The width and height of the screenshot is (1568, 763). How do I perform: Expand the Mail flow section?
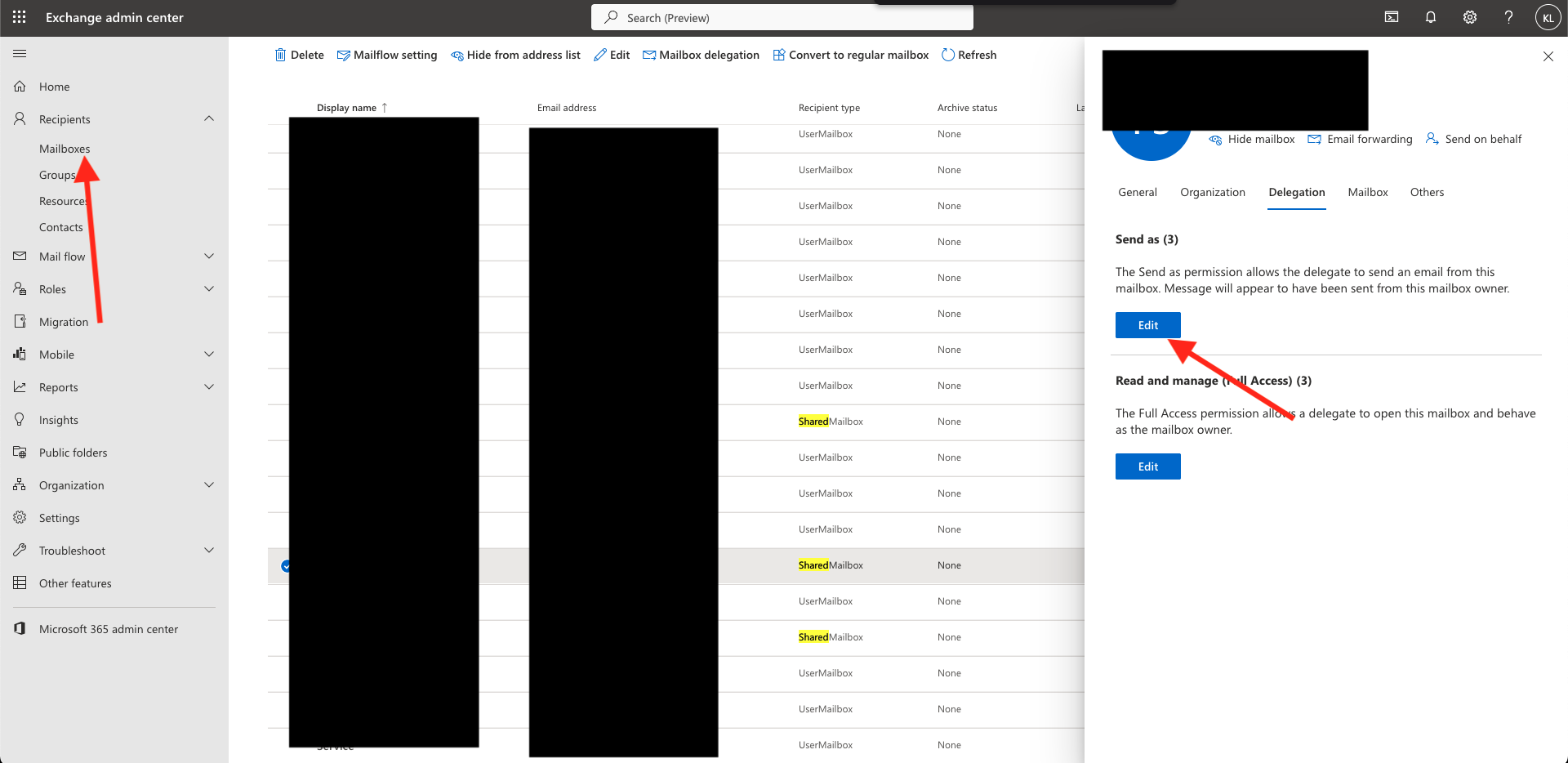coord(209,257)
